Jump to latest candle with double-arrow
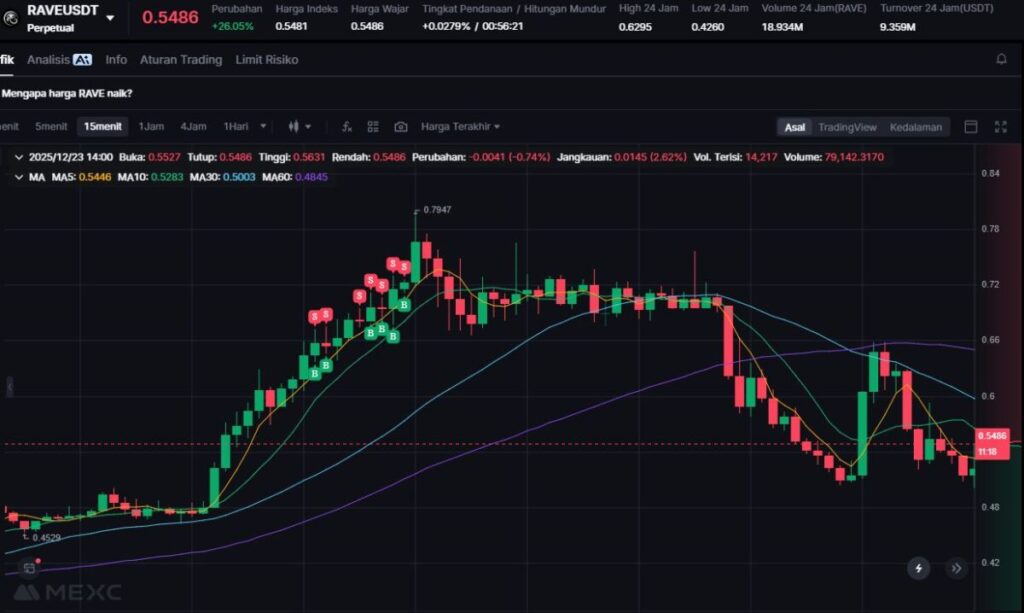 (956, 568)
